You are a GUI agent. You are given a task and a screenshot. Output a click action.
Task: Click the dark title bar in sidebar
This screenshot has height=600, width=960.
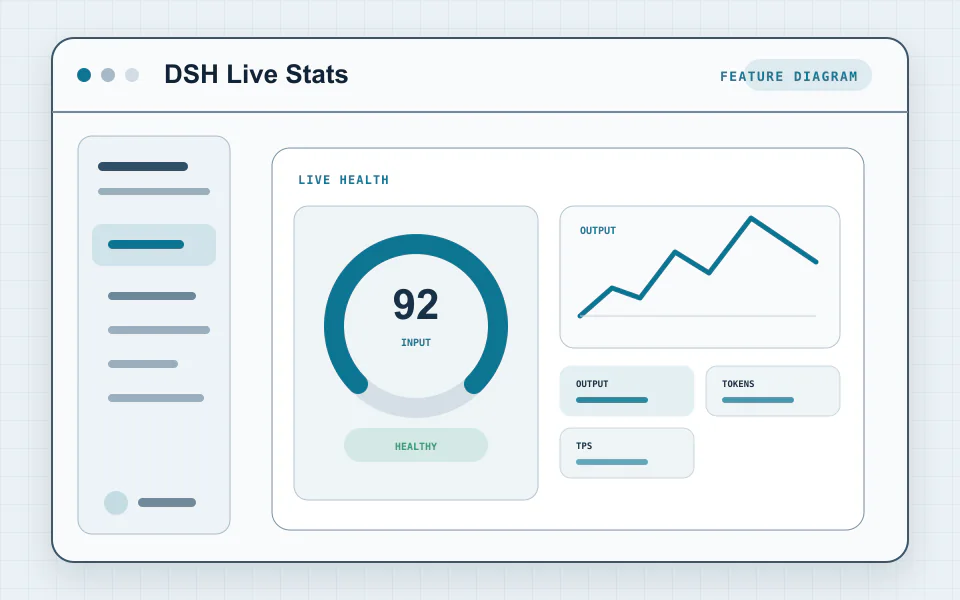[x=143, y=167]
